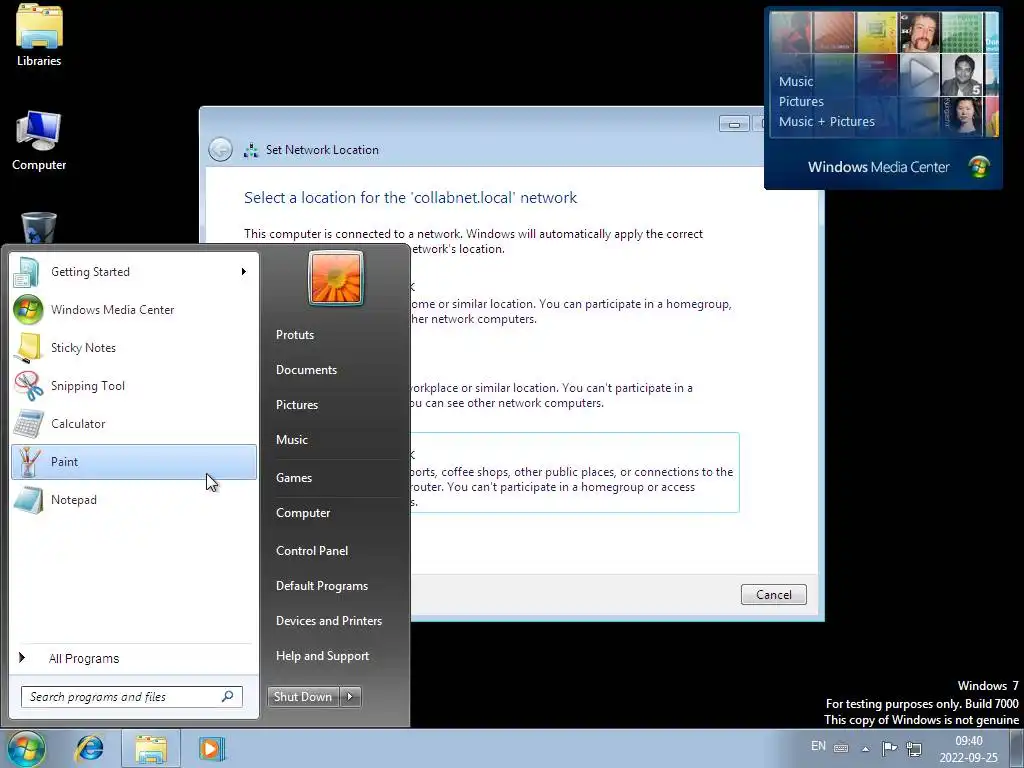The height and width of the screenshot is (768, 1024).
Task: Open the EN language selector
Action: [818, 746]
